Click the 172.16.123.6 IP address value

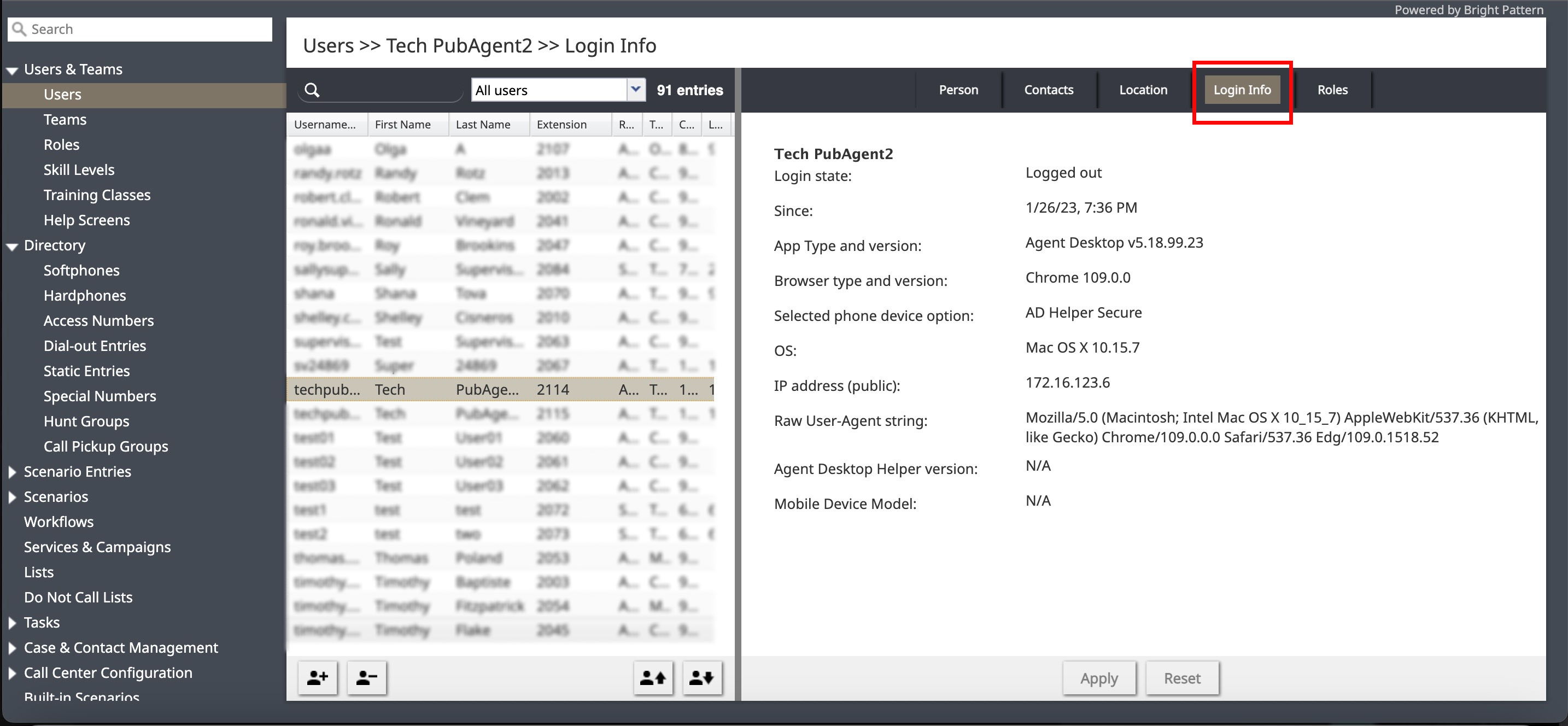point(1068,382)
